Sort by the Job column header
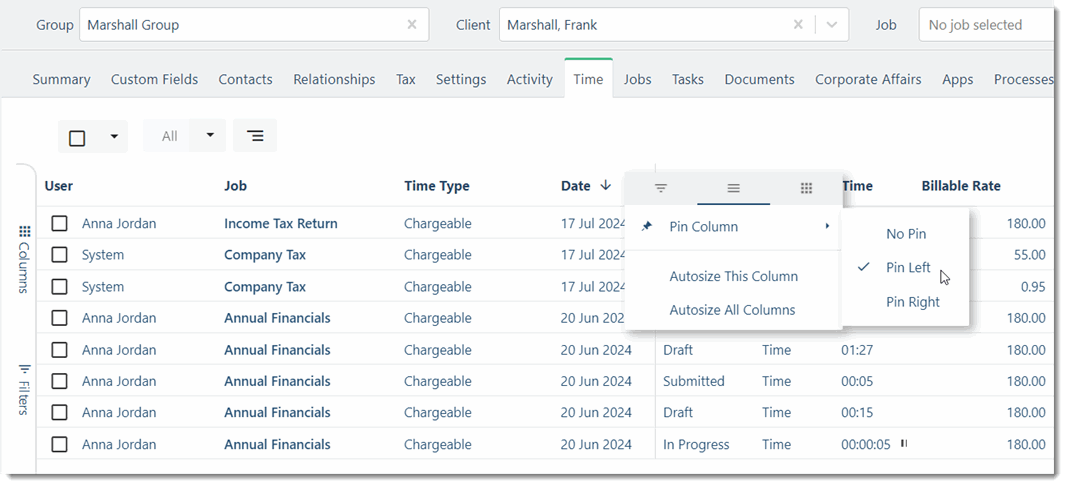This screenshot has height=486, width=1066. [235, 186]
